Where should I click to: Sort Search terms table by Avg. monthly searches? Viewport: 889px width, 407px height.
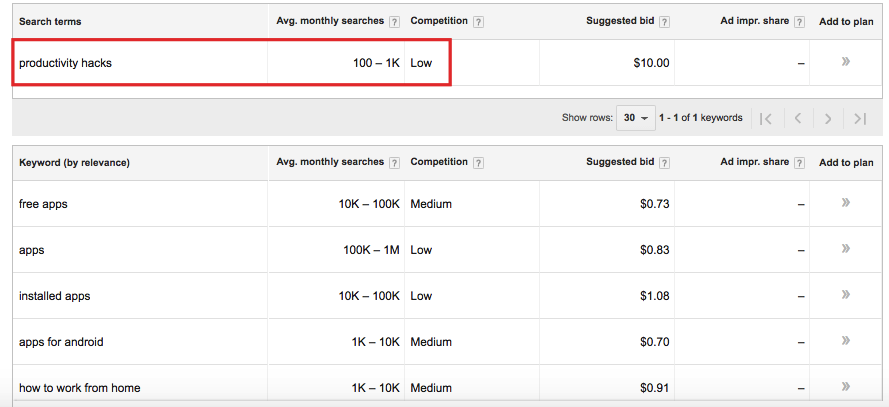pos(330,21)
